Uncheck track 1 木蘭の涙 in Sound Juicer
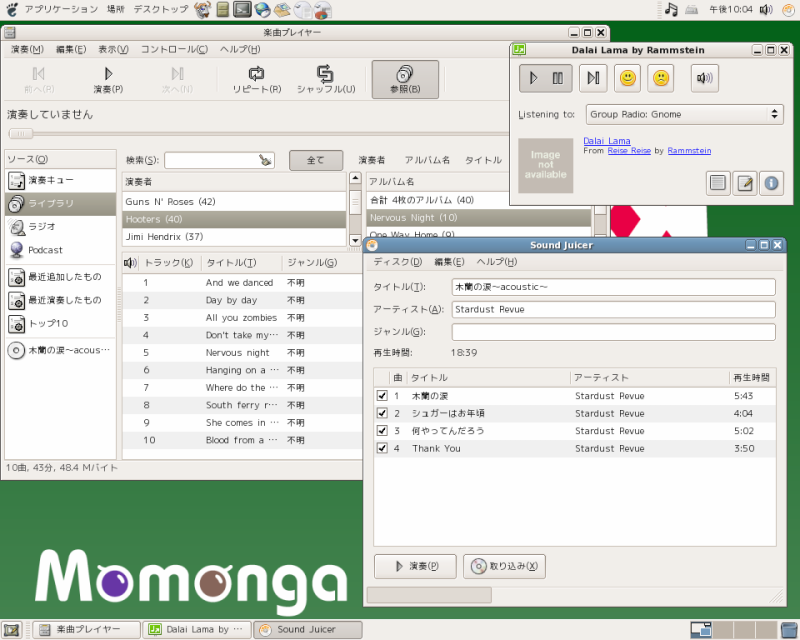The width and height of the screenshot is (800, 640). [x=382, y=396]
